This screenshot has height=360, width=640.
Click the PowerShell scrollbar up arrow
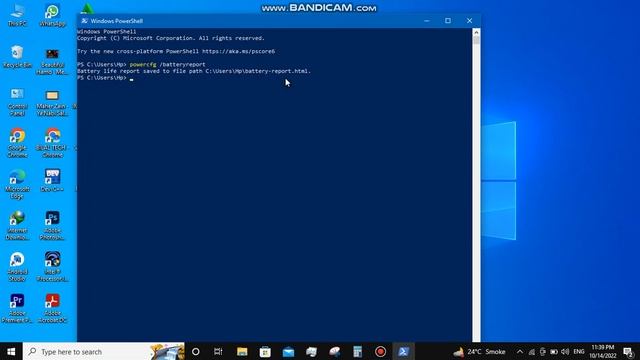pos(476,32)
